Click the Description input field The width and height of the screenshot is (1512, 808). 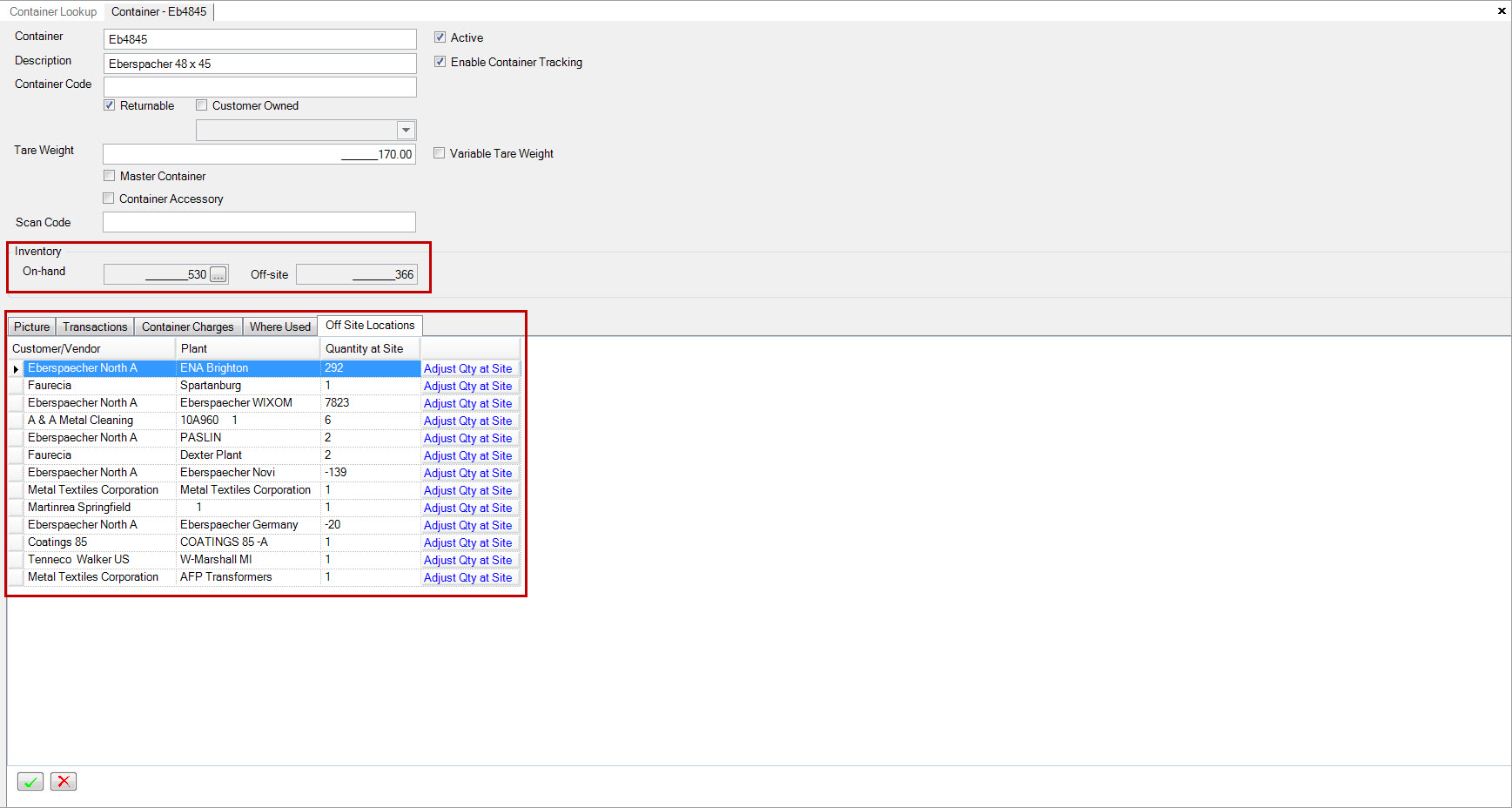point(260,64)
